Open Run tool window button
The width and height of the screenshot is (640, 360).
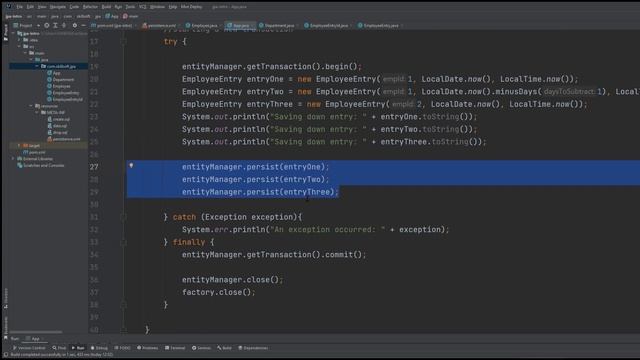point(78,348)
